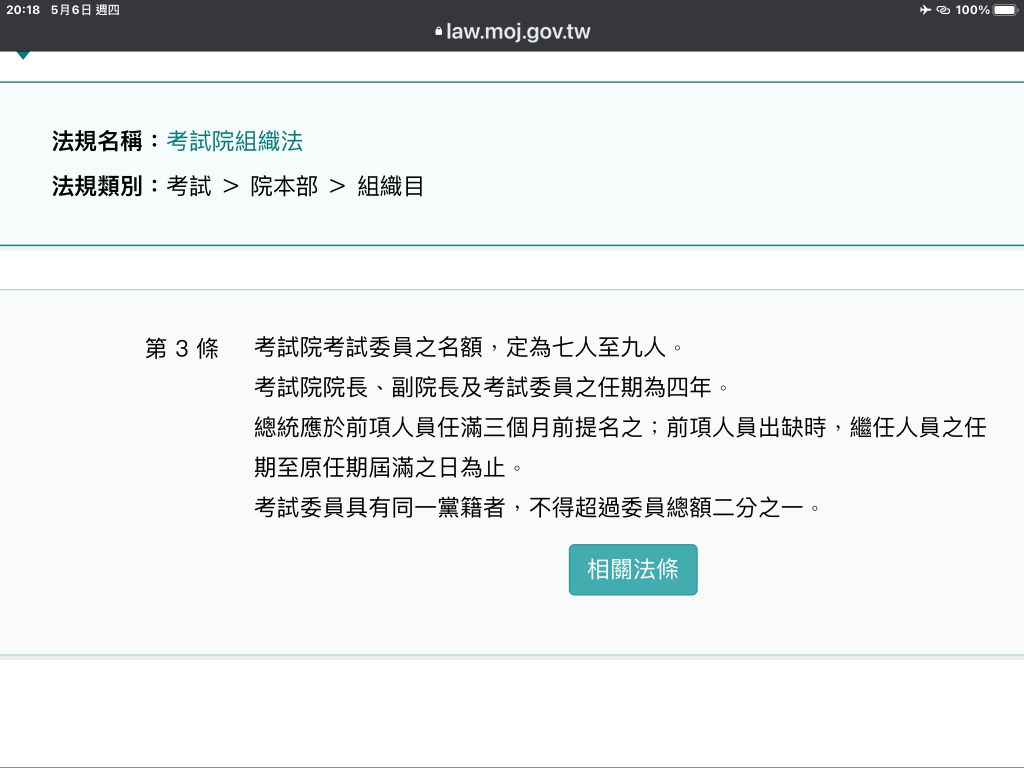
Task: Click the 第 3 條 article number
Action: [x=182, y=349]
